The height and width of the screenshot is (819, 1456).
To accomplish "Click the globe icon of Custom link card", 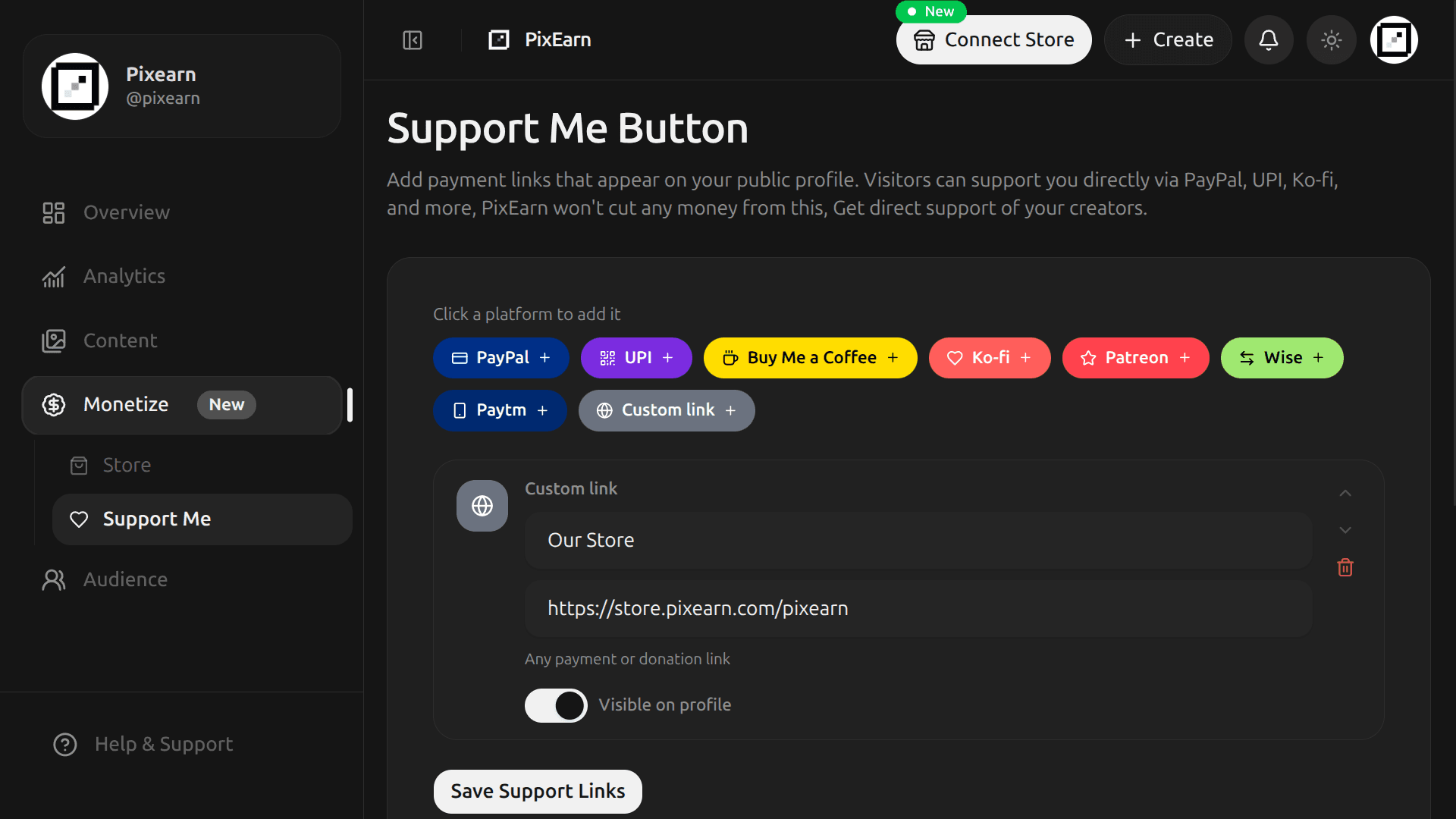I will tap(482, 506).
